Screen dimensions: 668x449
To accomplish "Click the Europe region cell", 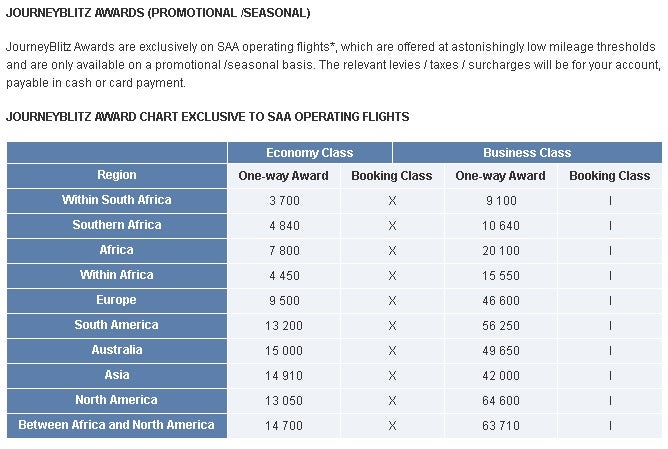I will 117,300.
